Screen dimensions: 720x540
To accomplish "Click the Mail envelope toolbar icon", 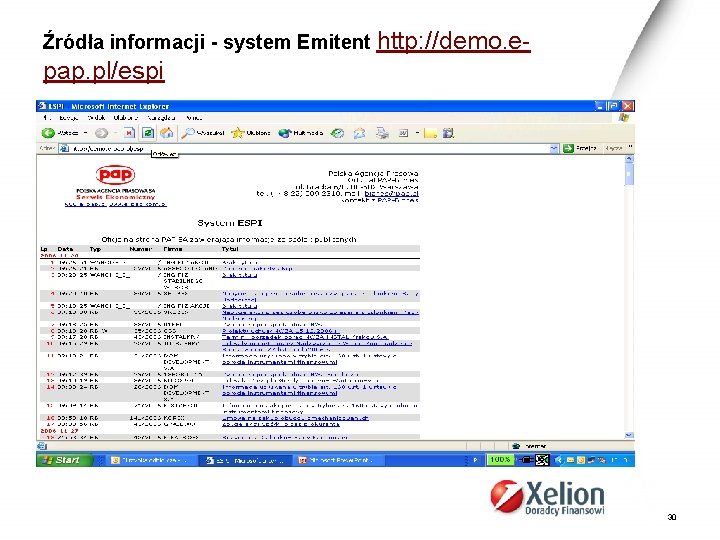I will [x=360, y=133].
